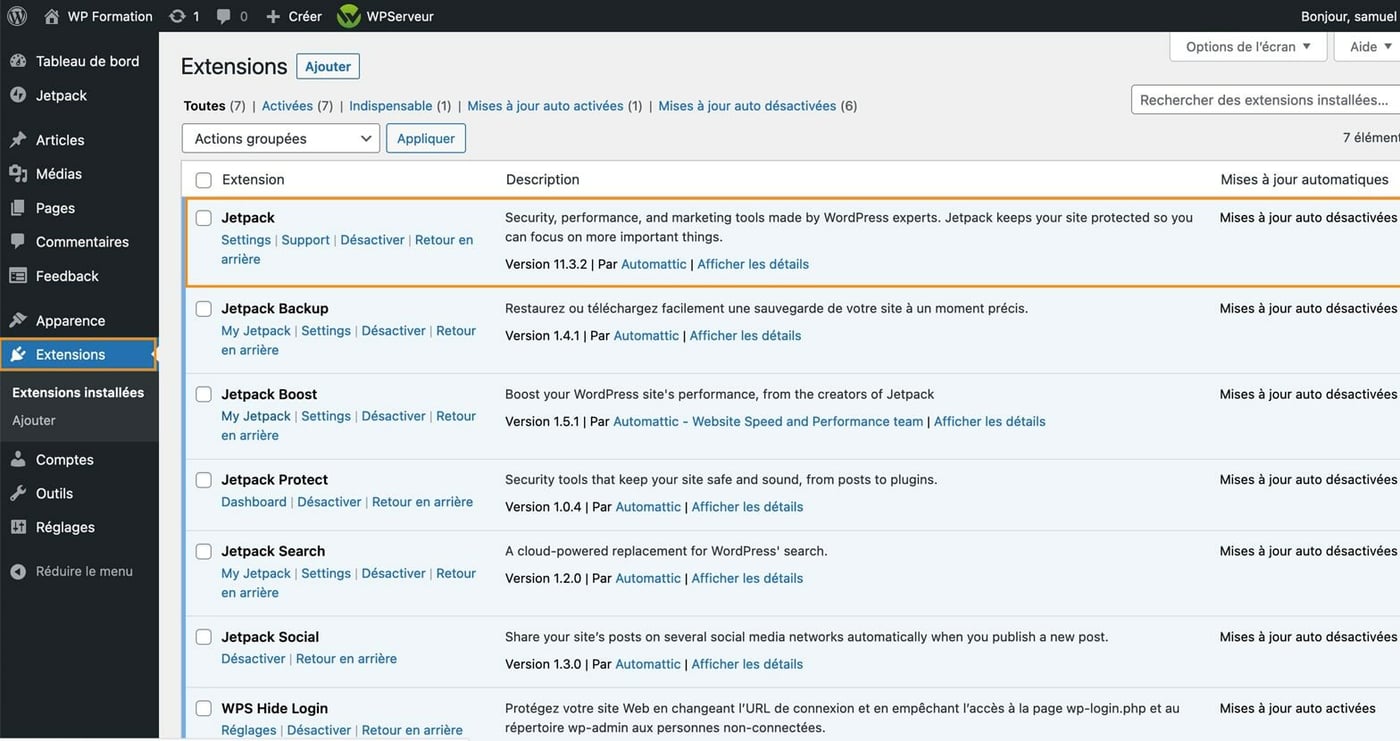Open Jetpack from the sidebar menu
Image resolution: width=1400 pixels, height=741 pixels.
coord(61,95)
